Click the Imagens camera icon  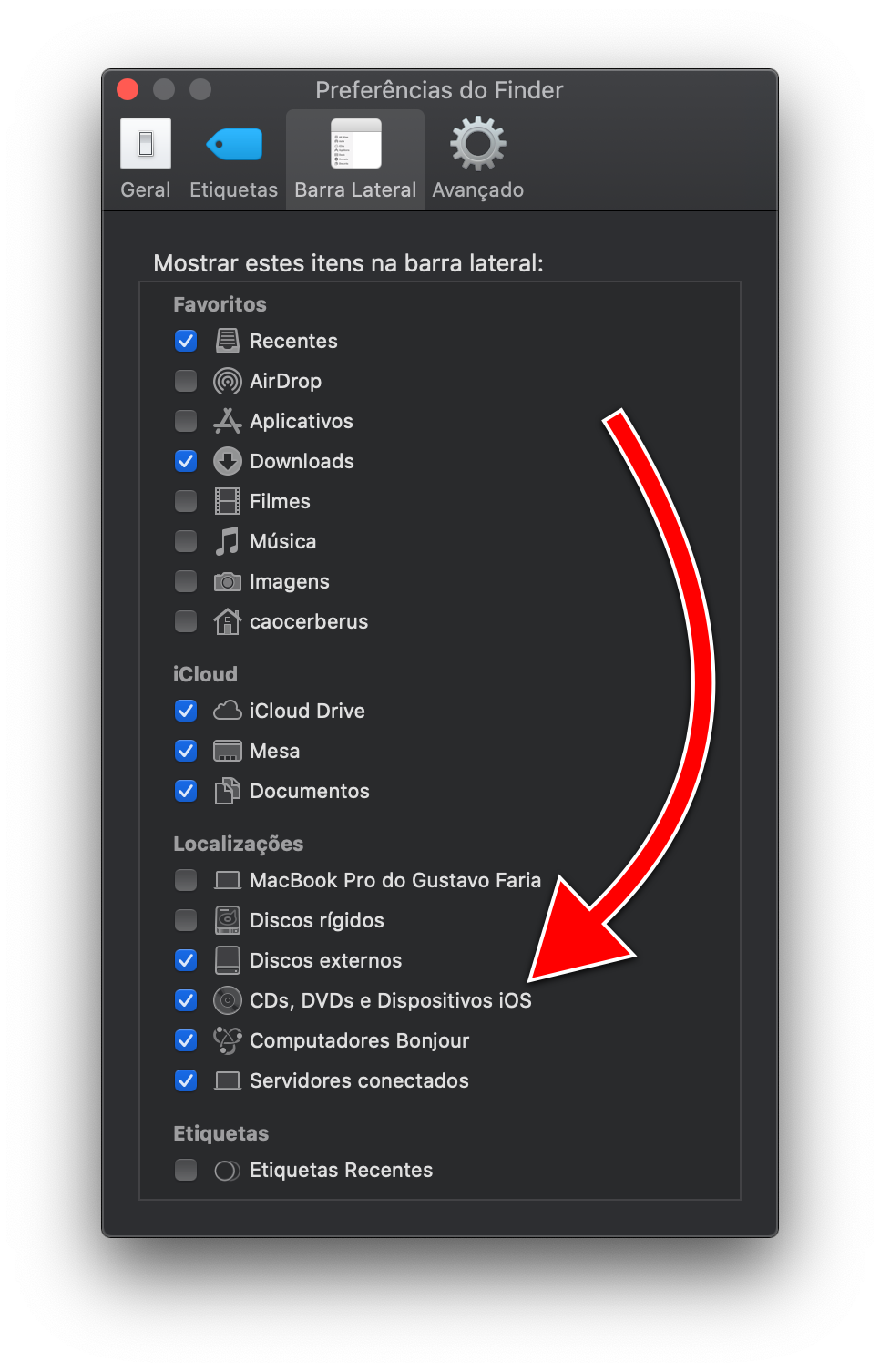[227, 581]
